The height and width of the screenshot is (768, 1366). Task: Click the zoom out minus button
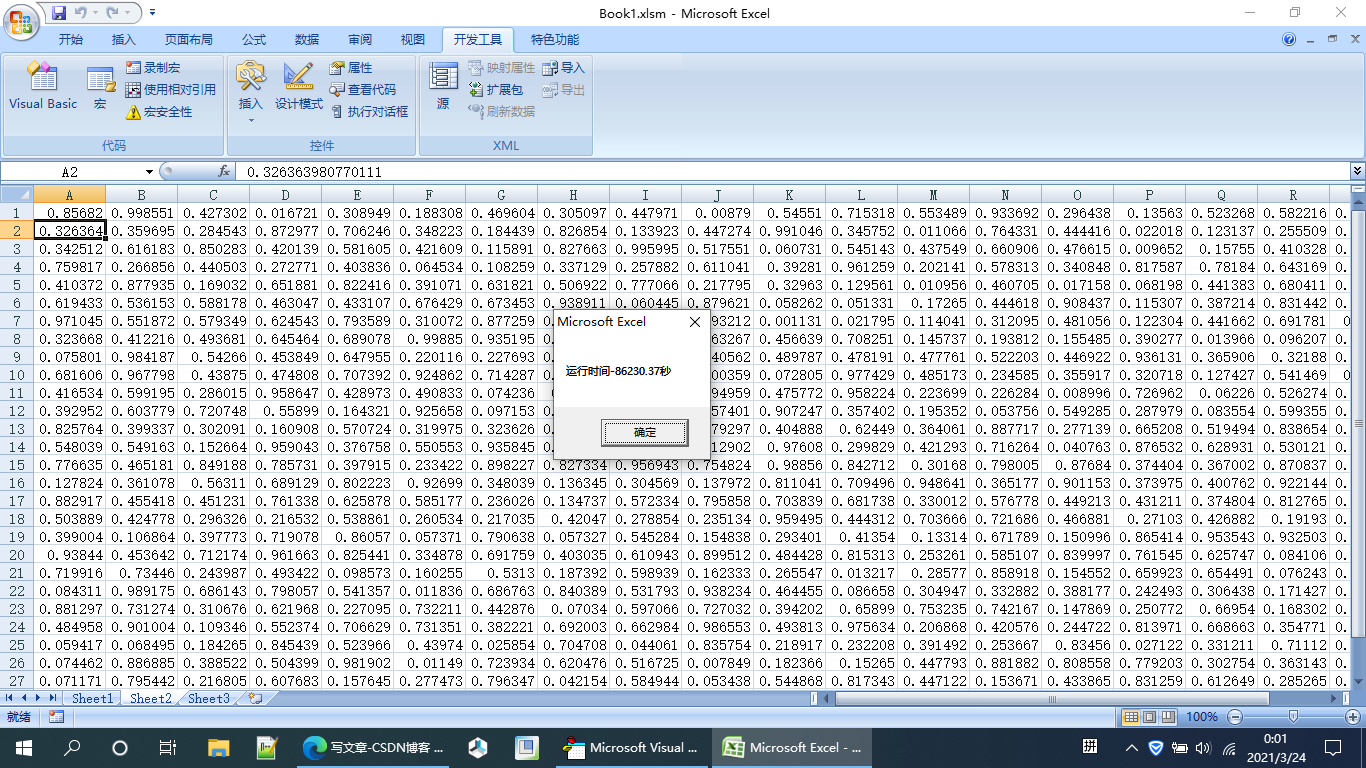pyautogui.click(x=1235, y=717)
